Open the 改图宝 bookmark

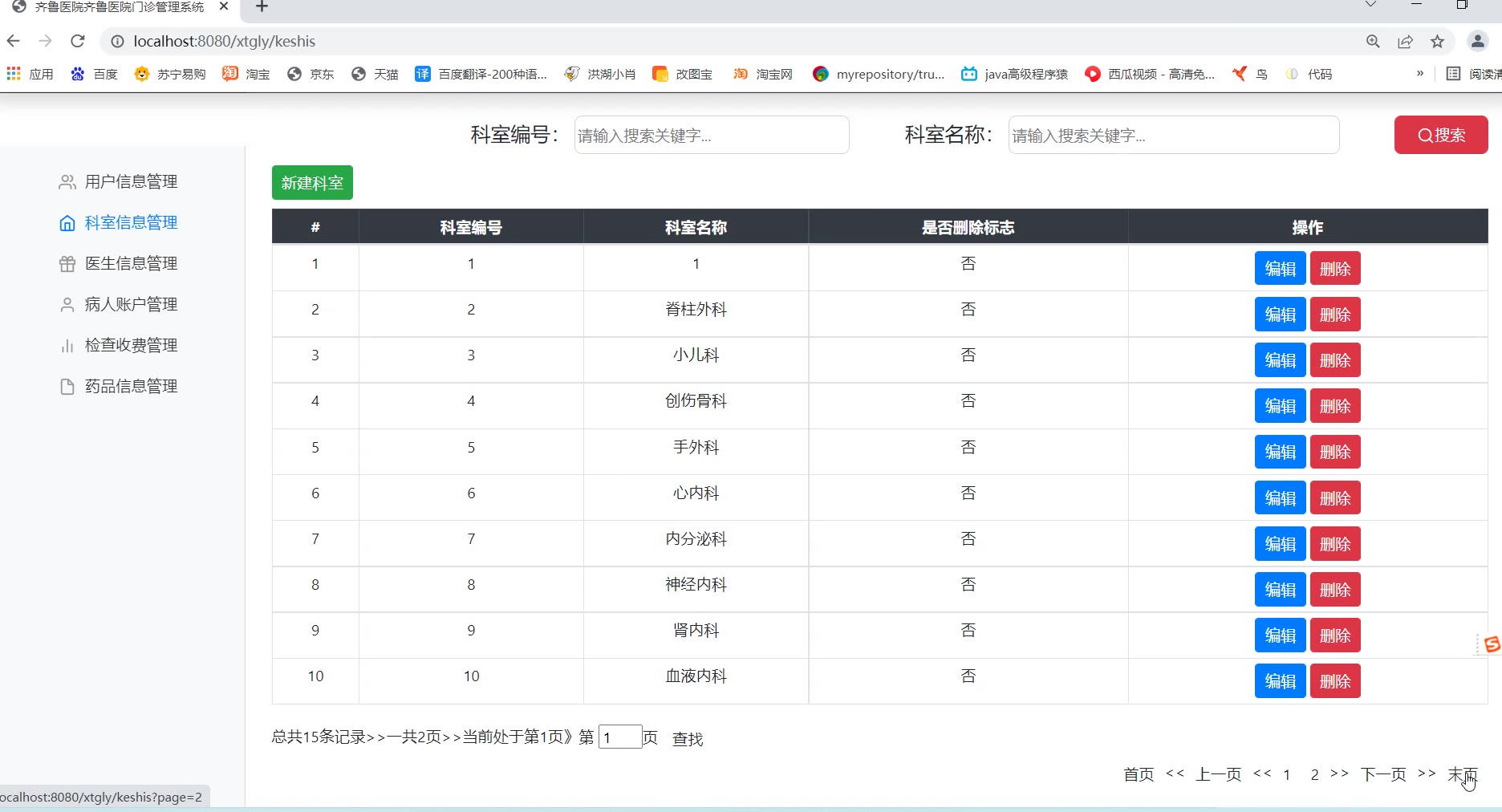tap(682, 74)
